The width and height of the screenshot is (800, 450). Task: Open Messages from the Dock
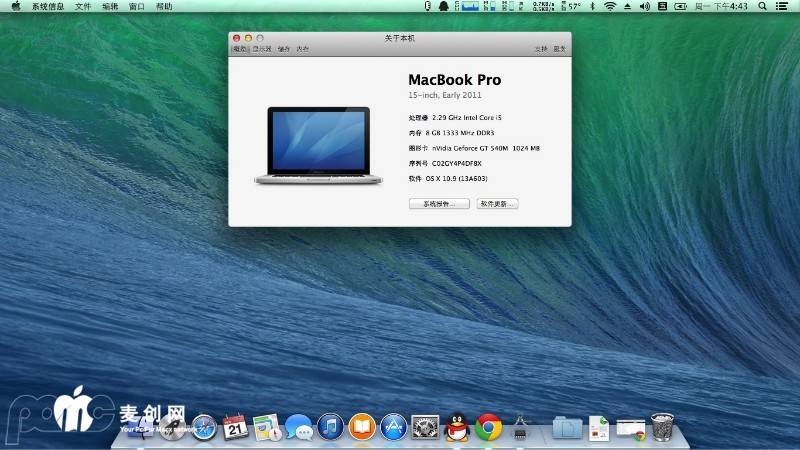coord(298,428)
